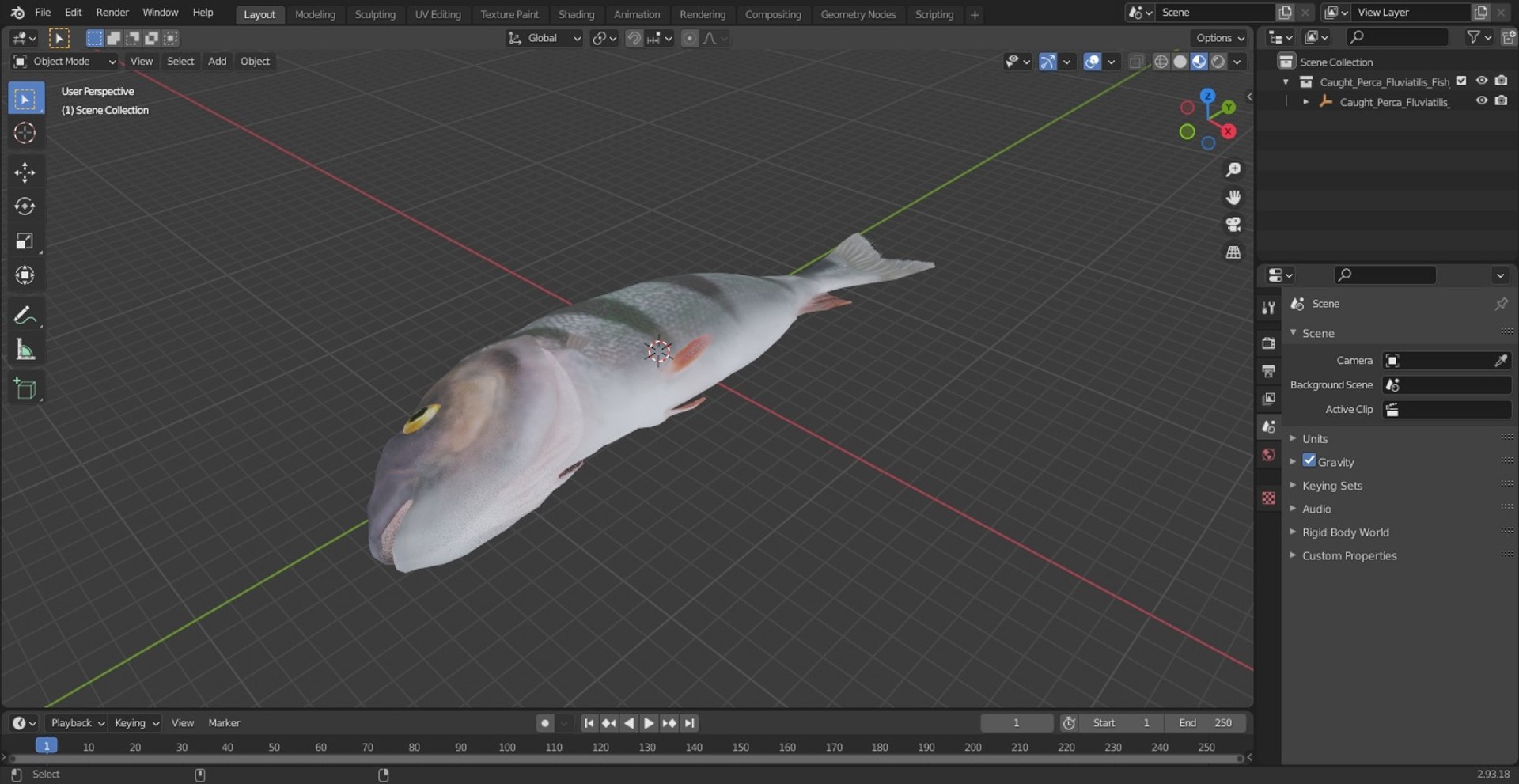The image size is (1519, 784).
Task: Switch to Sculpting workspace tab
Action: [x=375, y=14]
